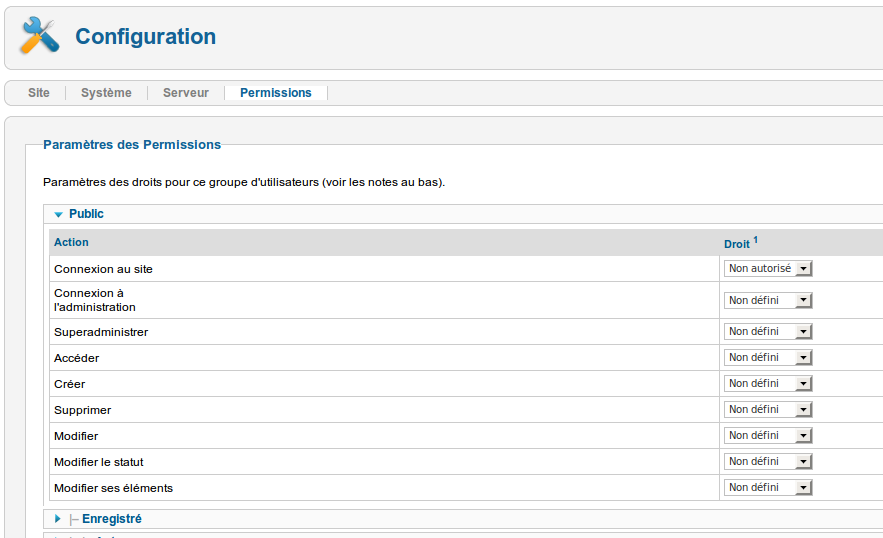Click the Configuration page heading
The image size is (883, 538).
146,37
